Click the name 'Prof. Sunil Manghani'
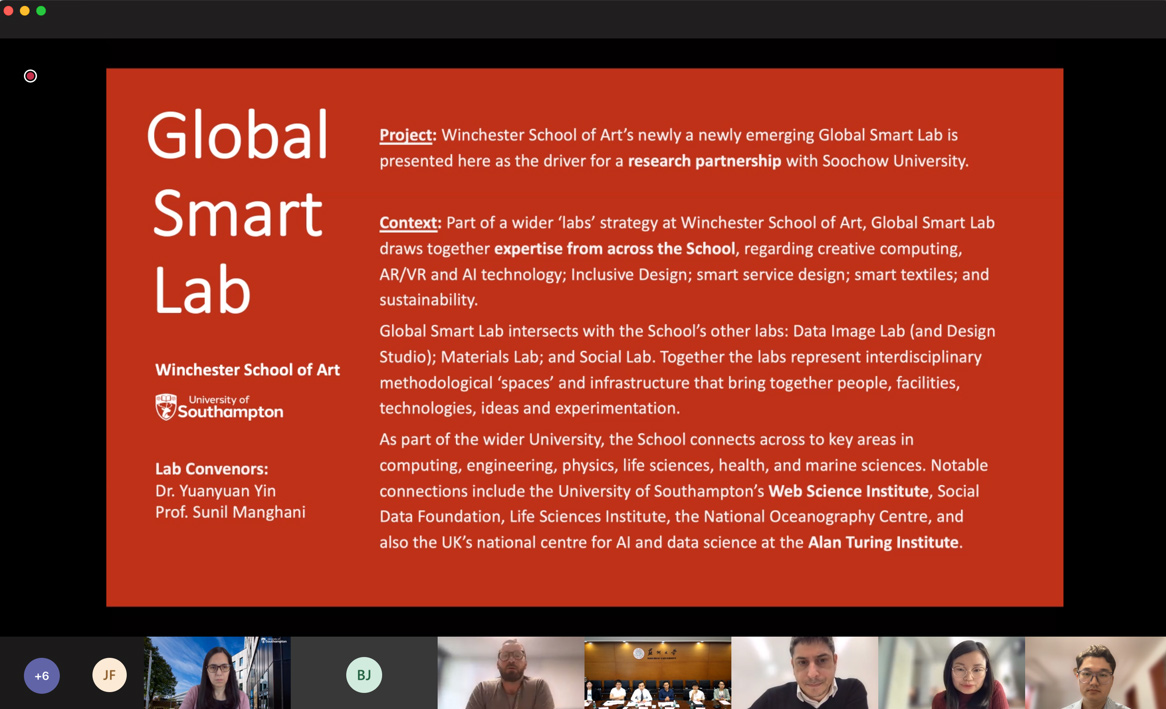Viewport: 1166px width, 709px height. 231,513
